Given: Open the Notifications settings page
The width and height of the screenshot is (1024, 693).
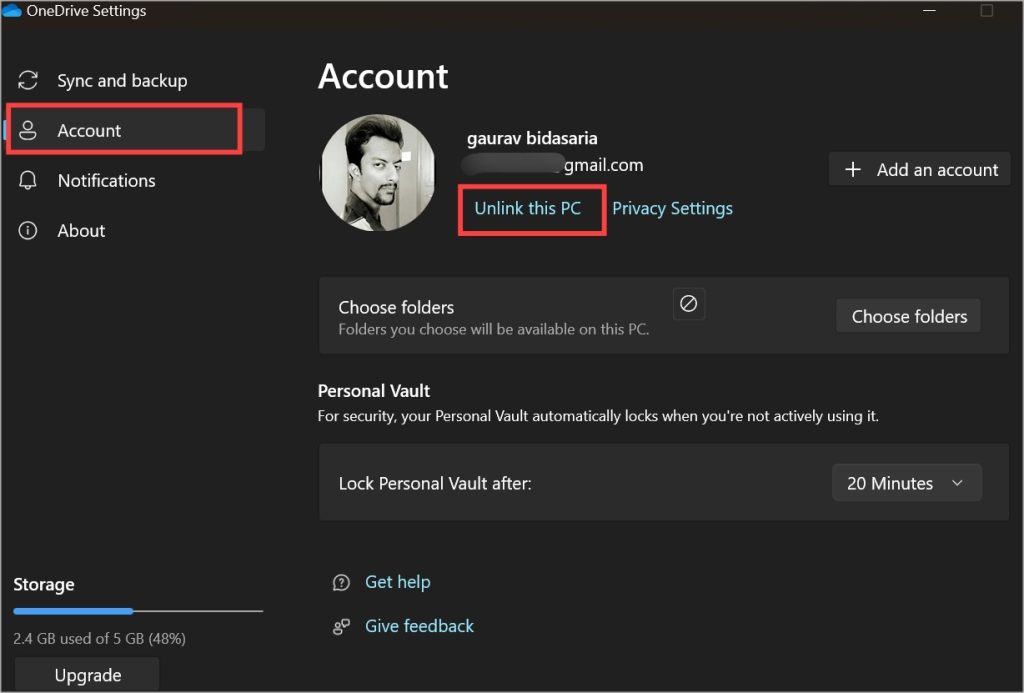Looking at the screenshot, I should 106,181.
